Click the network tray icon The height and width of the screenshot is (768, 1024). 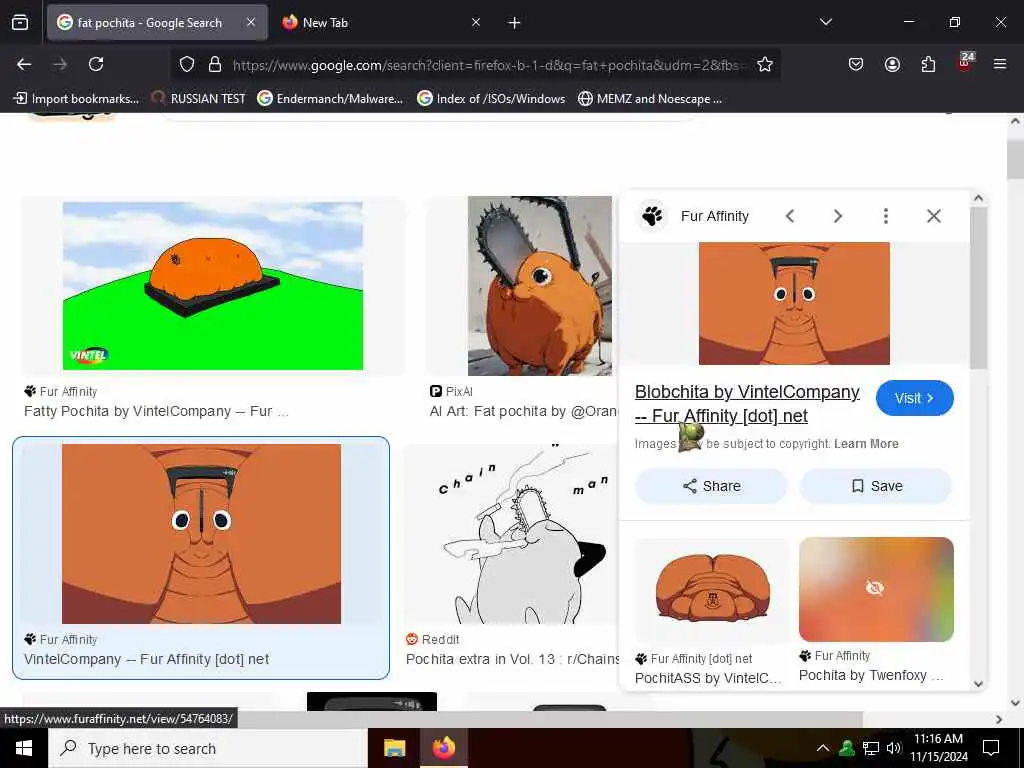click(x=871, y=748)
